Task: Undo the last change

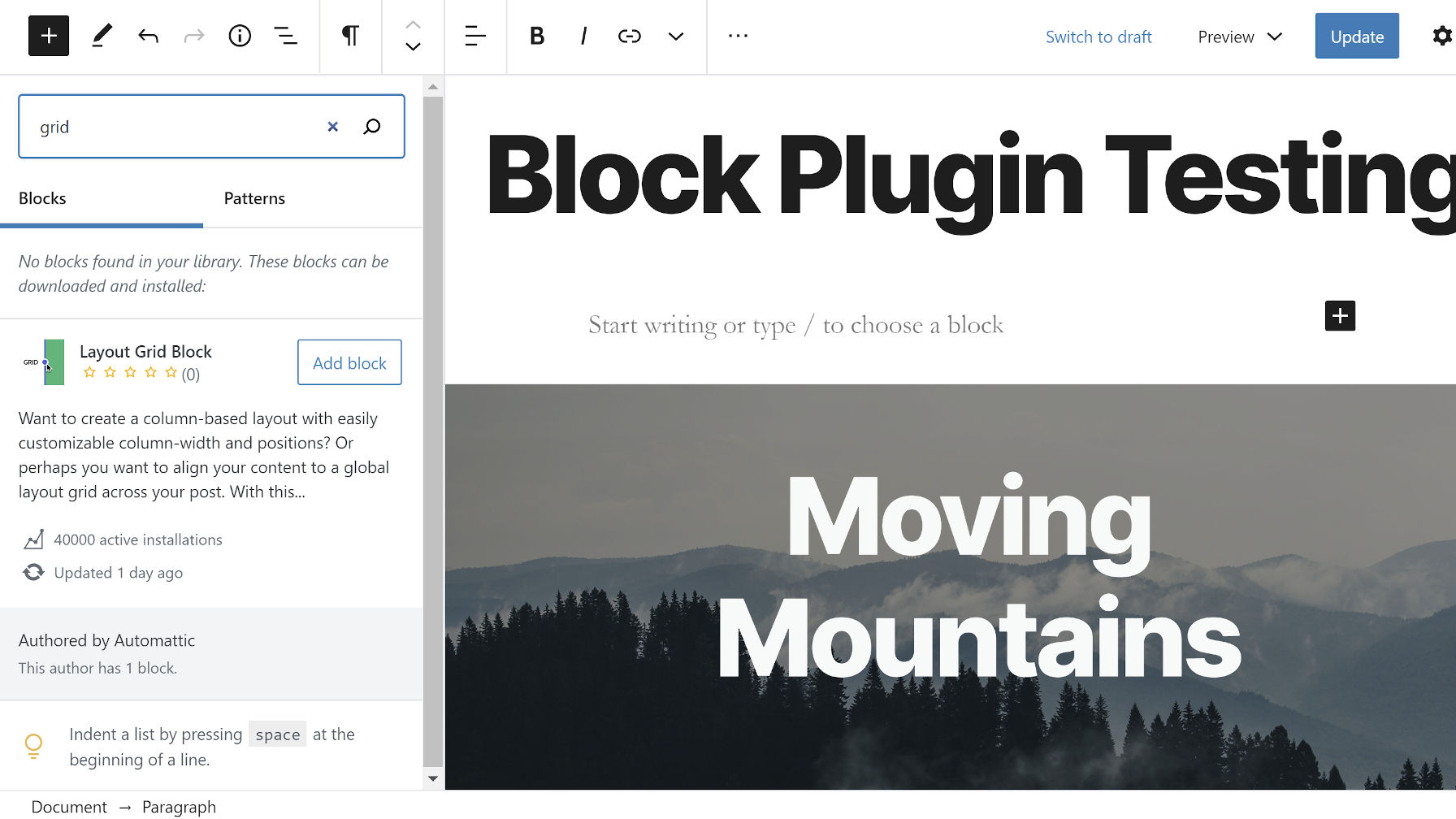Action: [x=148, y=36]
